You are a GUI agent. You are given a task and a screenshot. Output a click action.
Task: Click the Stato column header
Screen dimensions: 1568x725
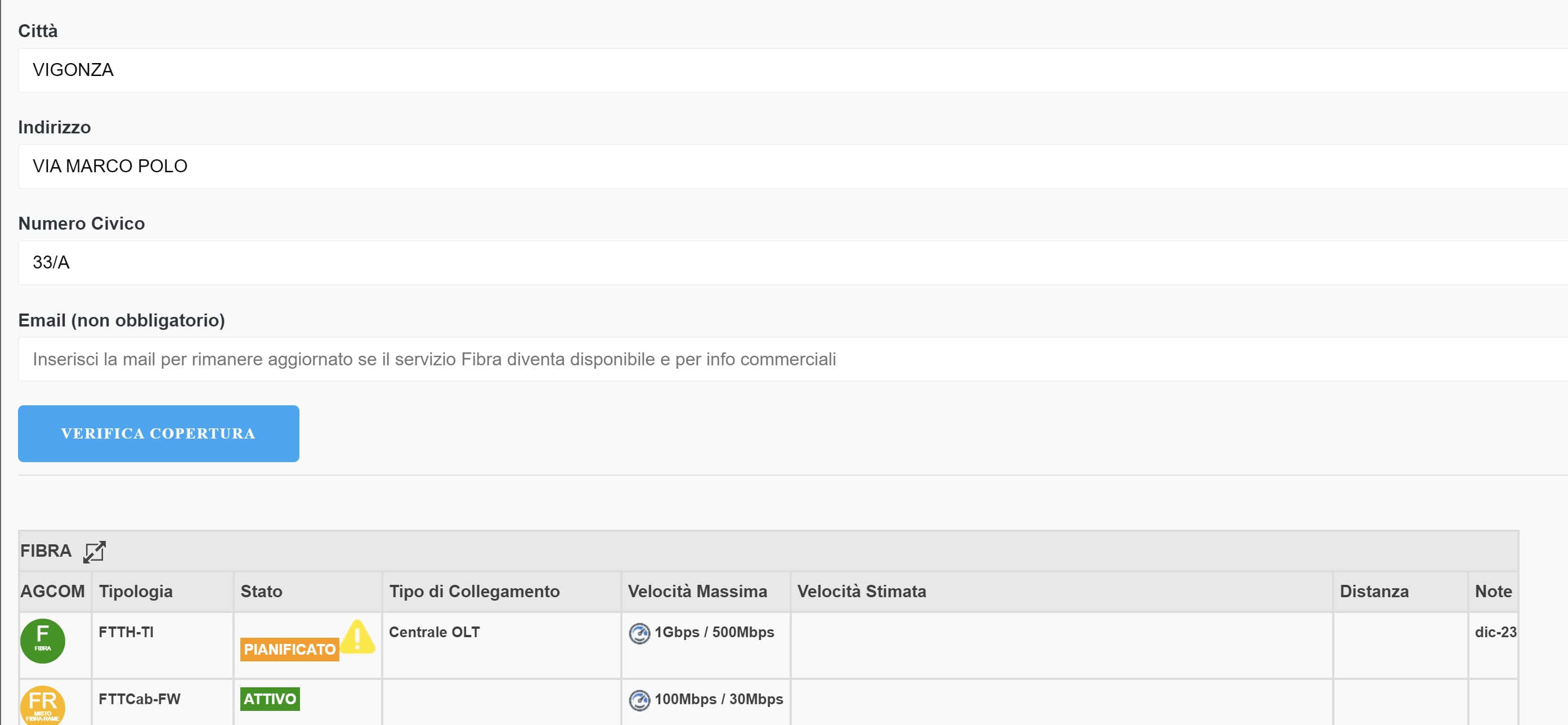261,591
